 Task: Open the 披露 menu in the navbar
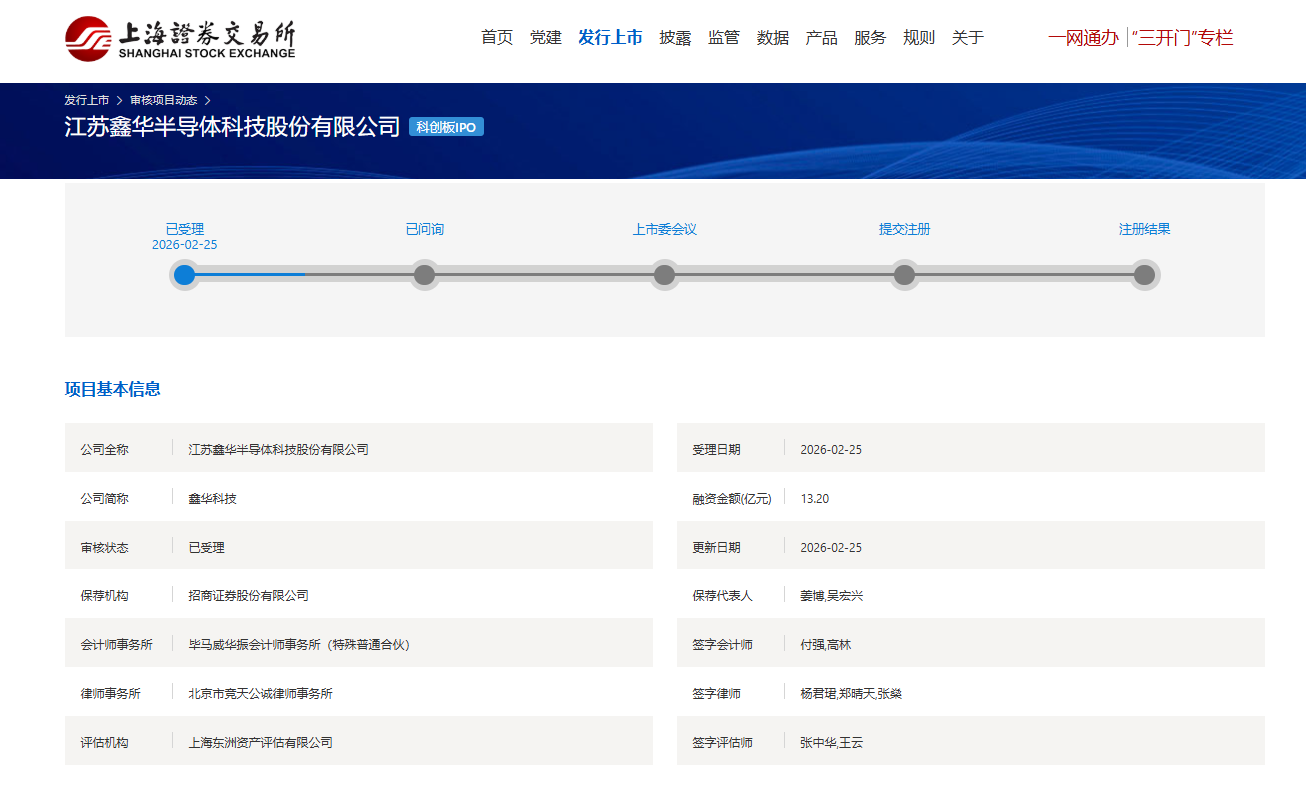675,38
